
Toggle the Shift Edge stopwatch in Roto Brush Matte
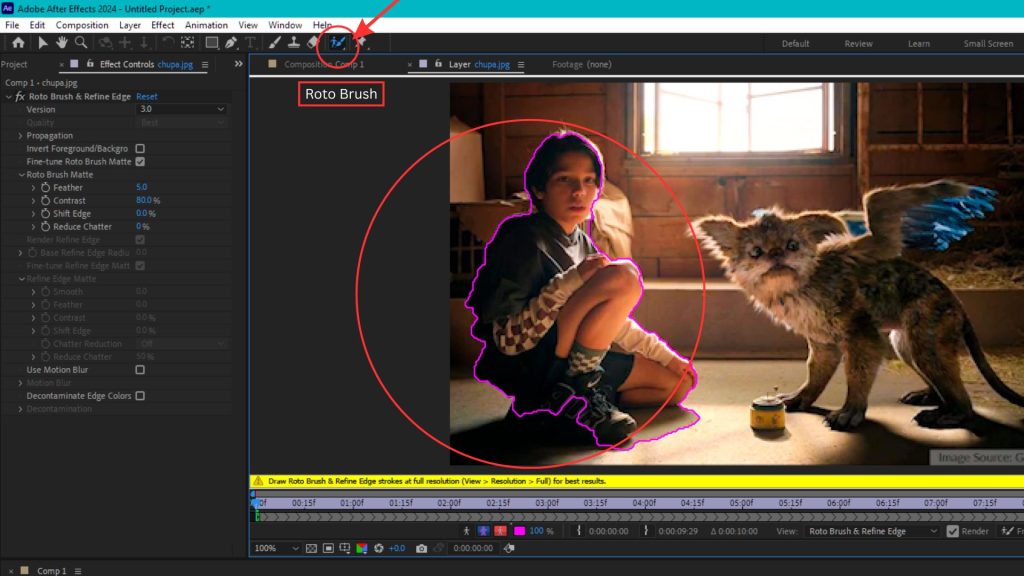tap(46, 214)
